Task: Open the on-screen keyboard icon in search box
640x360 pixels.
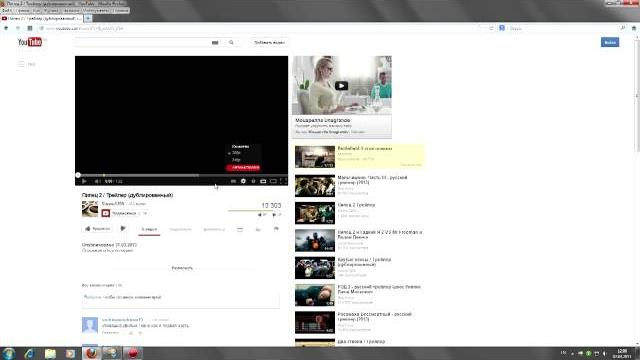Action: 215,42
